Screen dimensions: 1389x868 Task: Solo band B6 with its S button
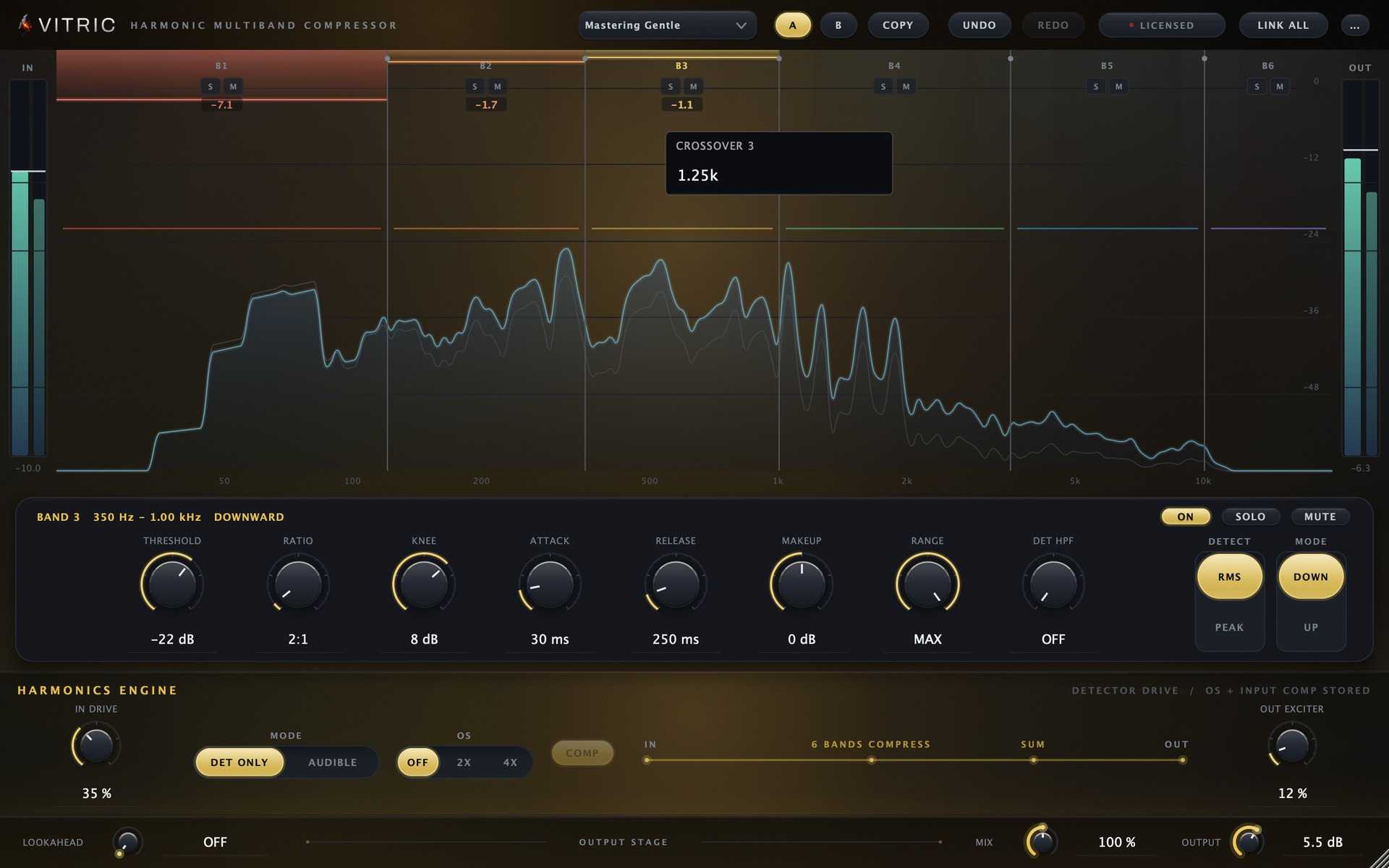[x=1257, y=87]
